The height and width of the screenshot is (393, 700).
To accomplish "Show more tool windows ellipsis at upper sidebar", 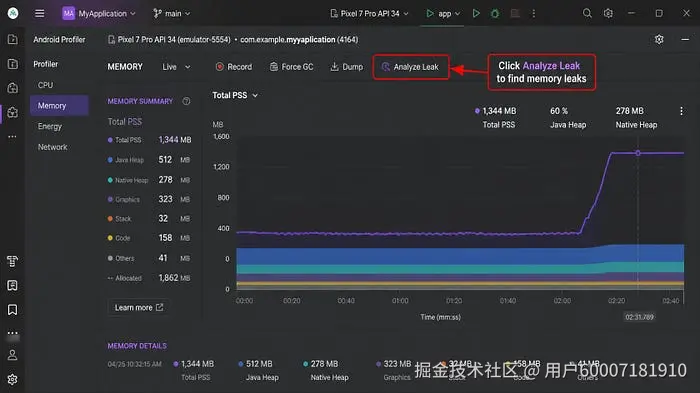I will [12, 136].
